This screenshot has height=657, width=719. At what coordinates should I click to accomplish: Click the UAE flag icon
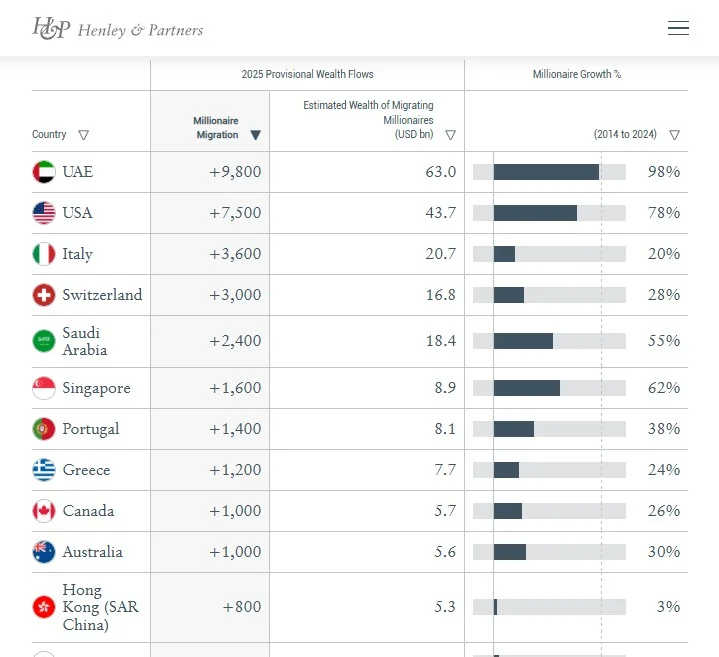tap(44, 172)
